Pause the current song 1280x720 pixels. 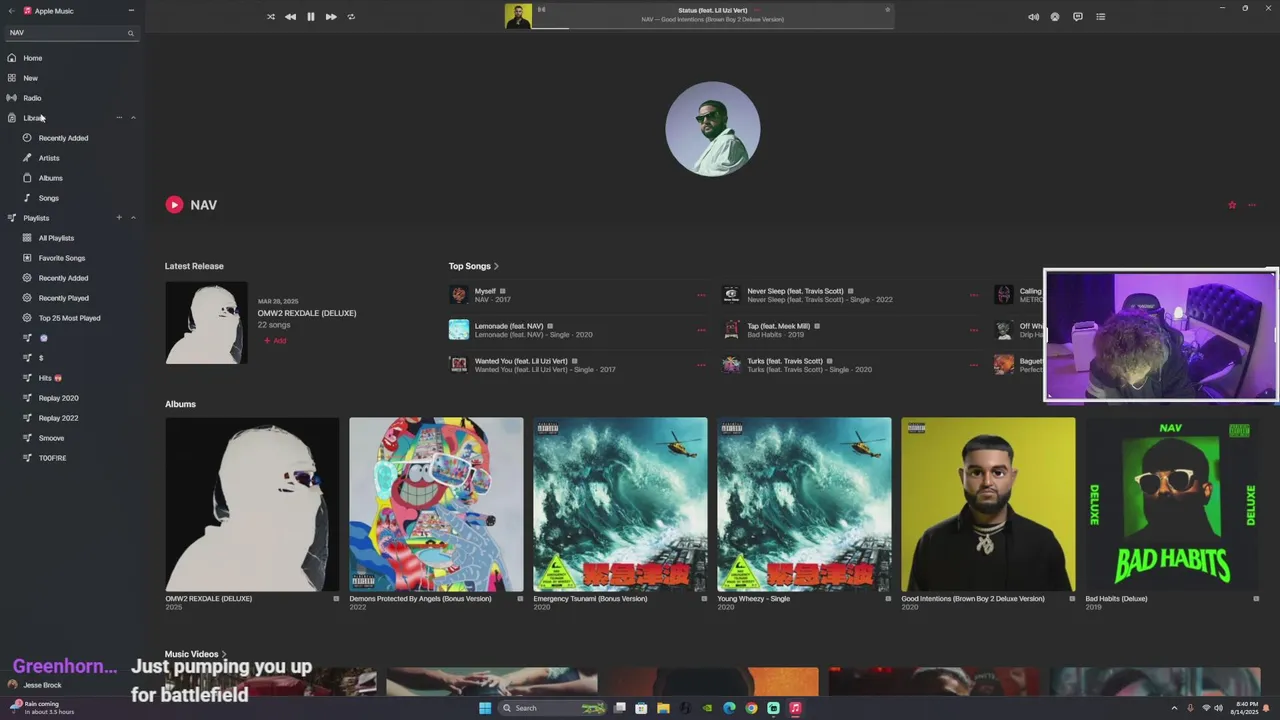point(311,17)
